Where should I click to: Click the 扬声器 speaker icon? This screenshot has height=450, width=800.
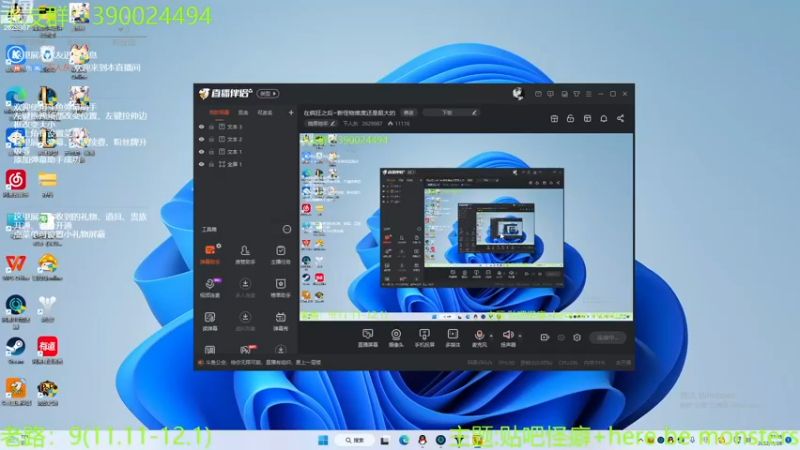click(508, 335)
